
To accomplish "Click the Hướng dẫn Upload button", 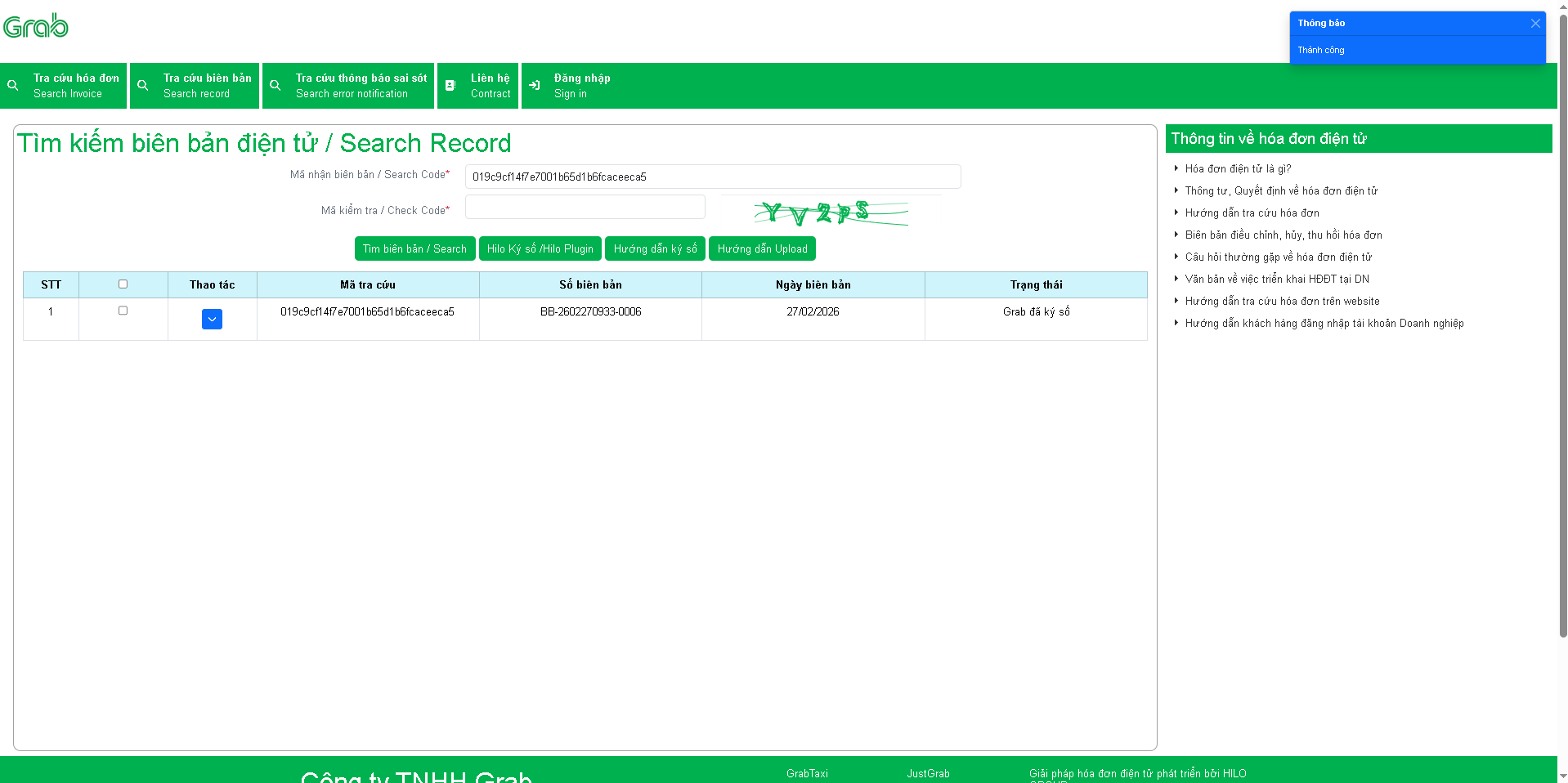I will coord(762,249).
